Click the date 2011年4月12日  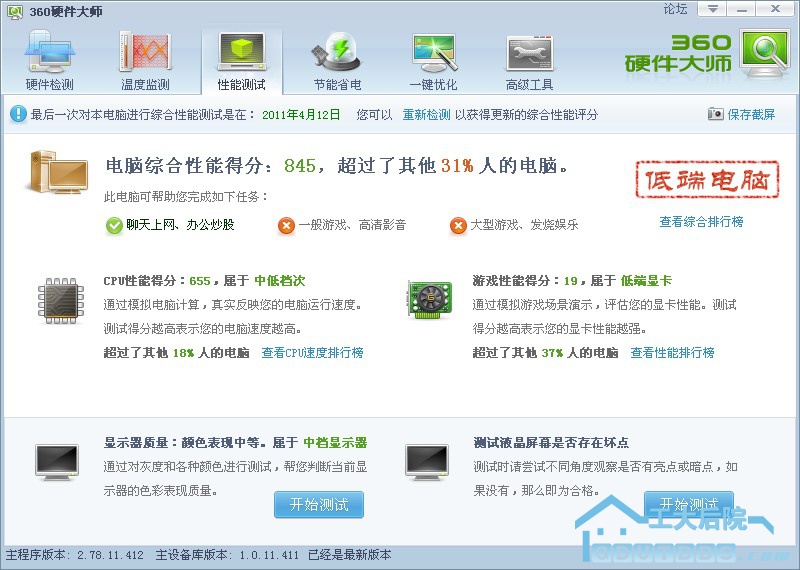pos(301,115)
